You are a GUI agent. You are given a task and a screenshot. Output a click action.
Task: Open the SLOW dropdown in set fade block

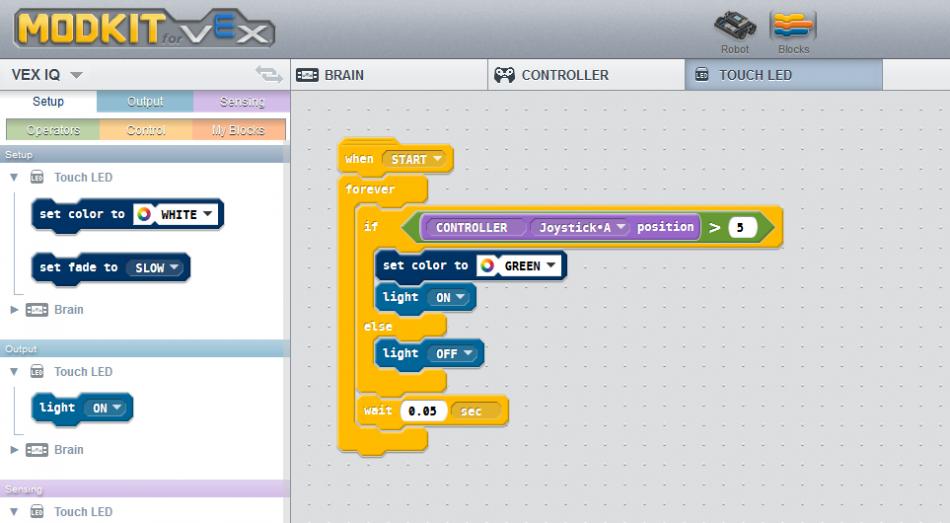156,268
